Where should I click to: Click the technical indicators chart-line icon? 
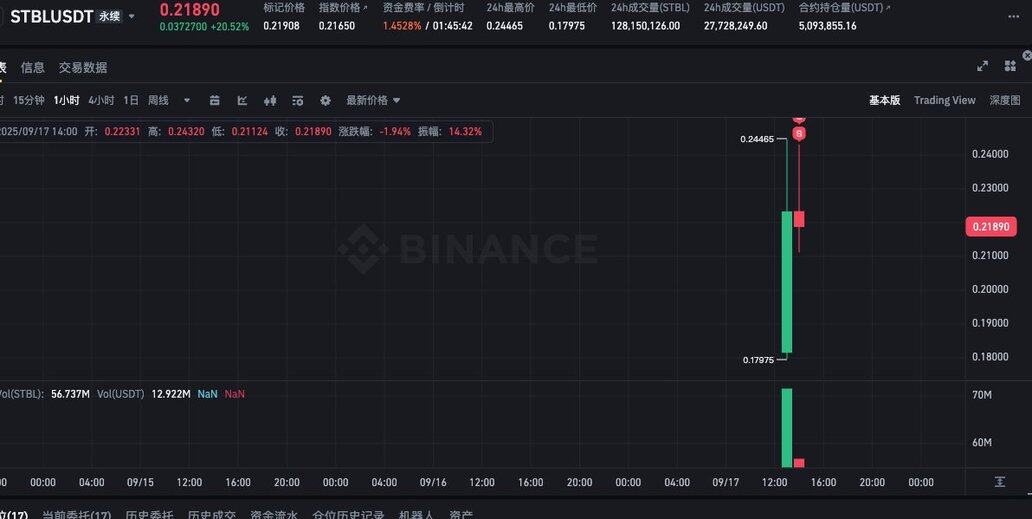pos(242,101)
